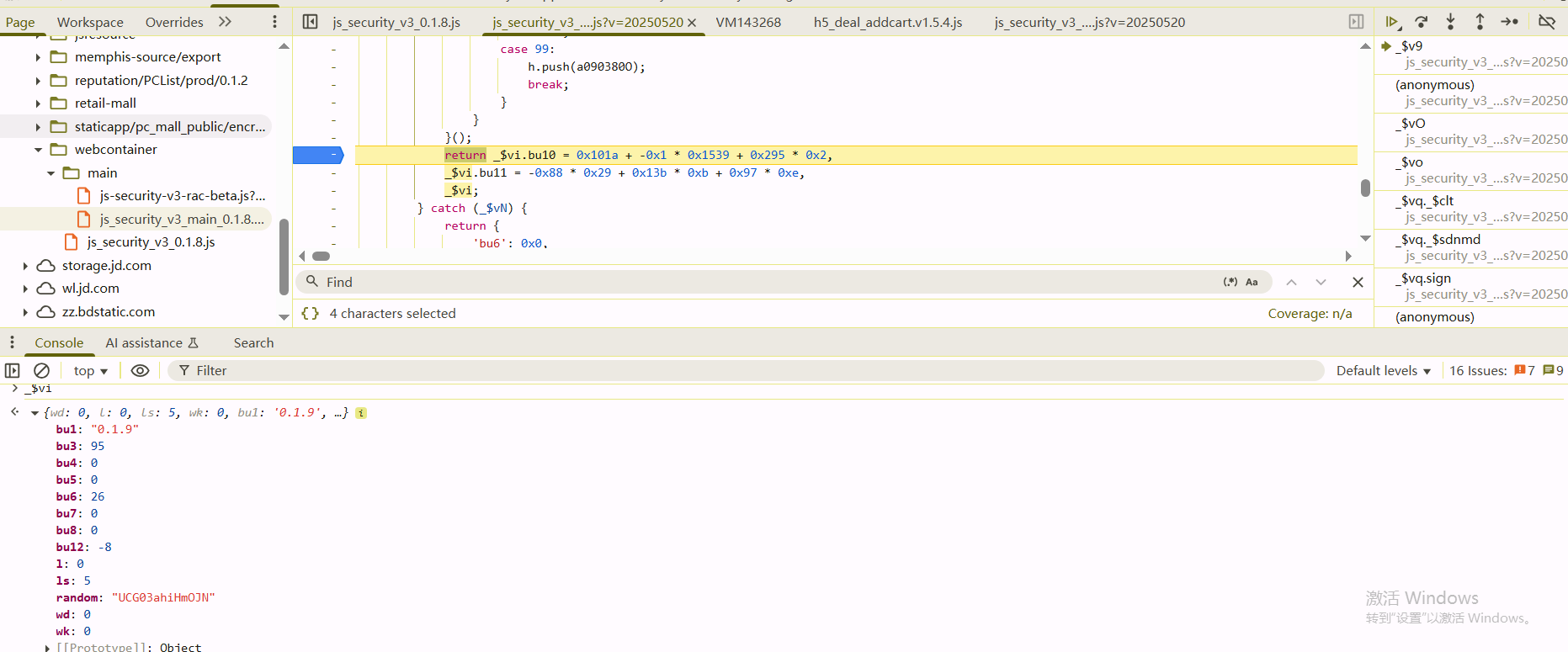Click the Step debugger arrow icon

pyautogui.click(x=1509, y=22)
